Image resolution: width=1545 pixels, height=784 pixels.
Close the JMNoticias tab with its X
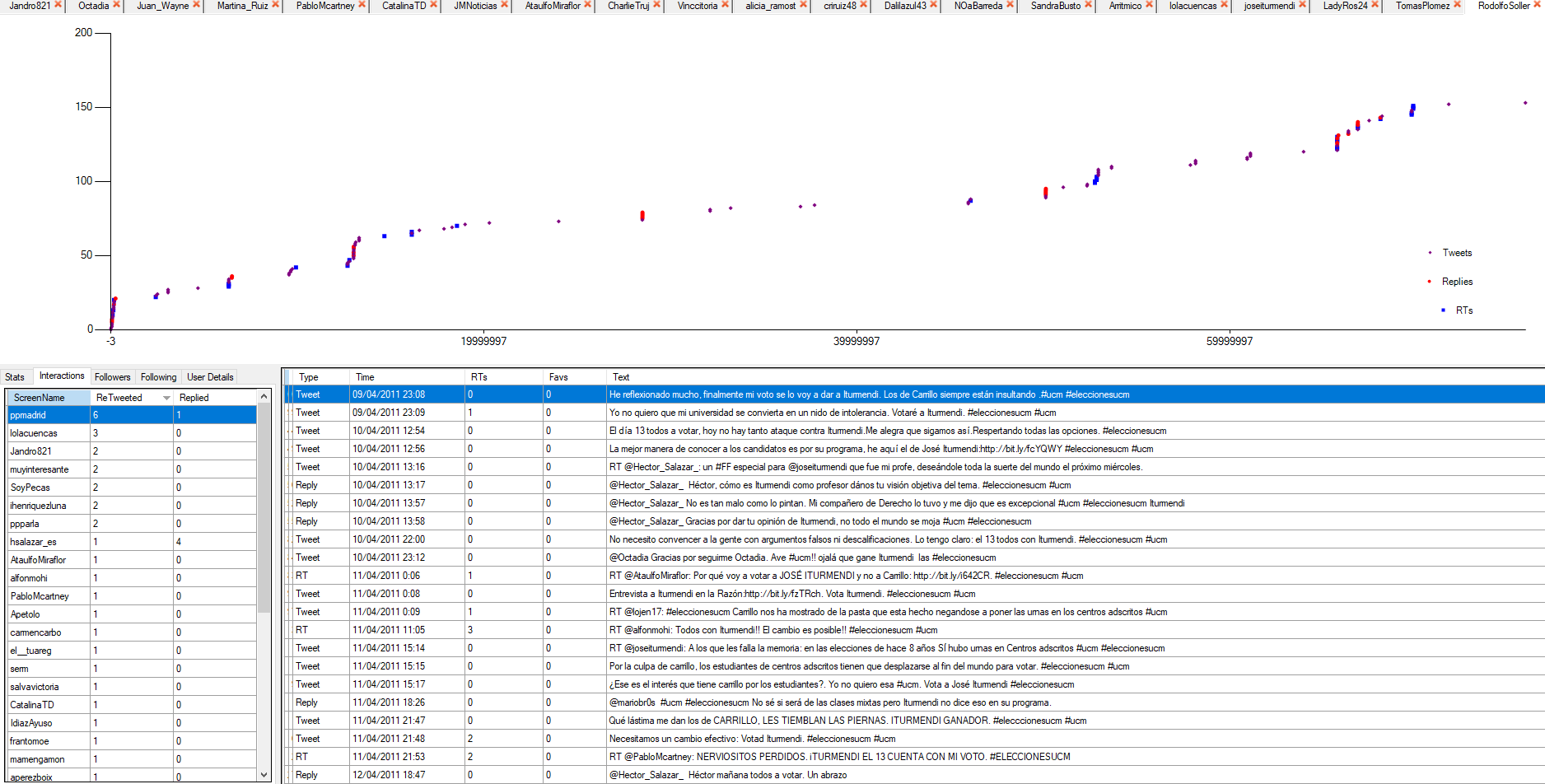pos(504,5)
